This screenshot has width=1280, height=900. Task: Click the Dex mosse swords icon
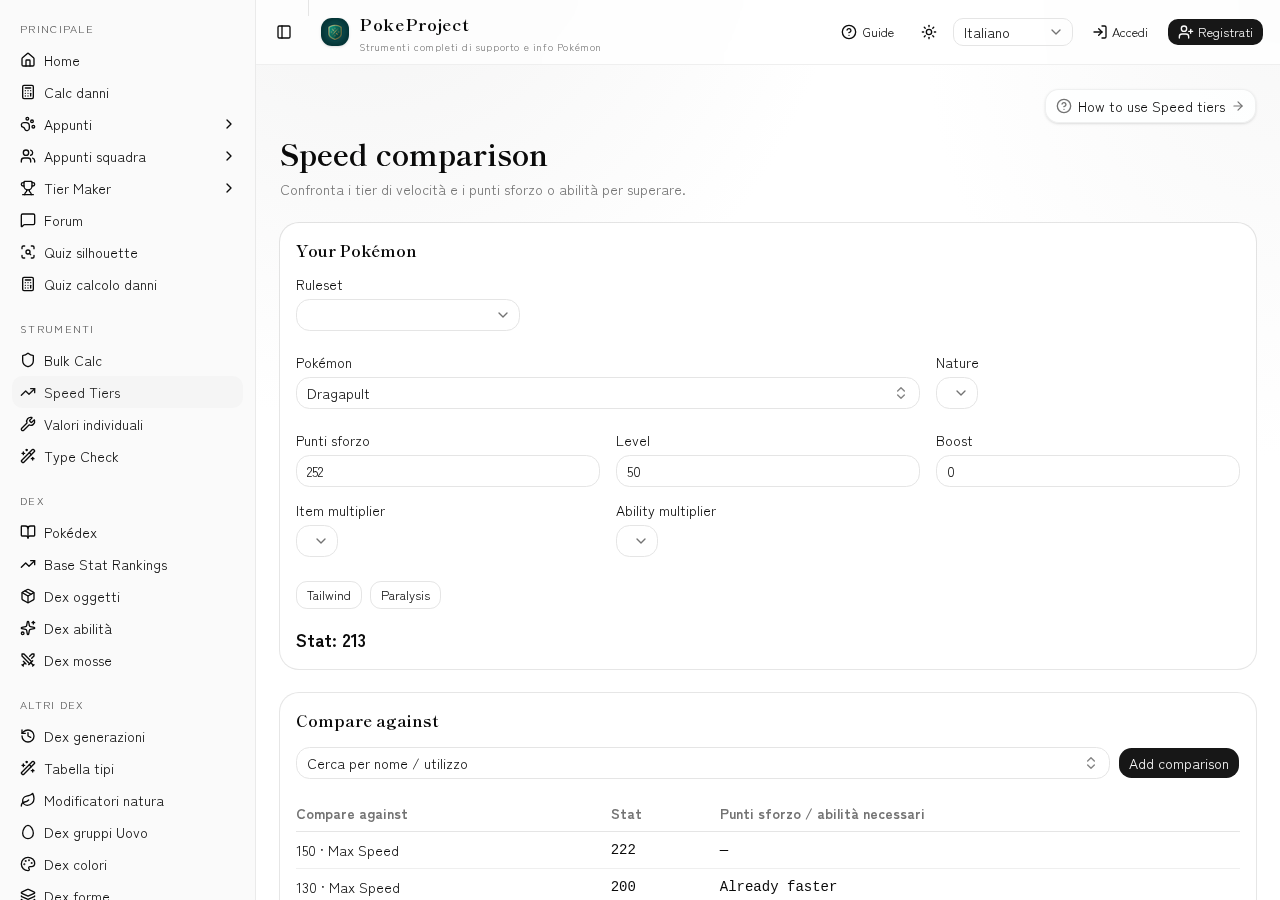(x=28, y=661)
